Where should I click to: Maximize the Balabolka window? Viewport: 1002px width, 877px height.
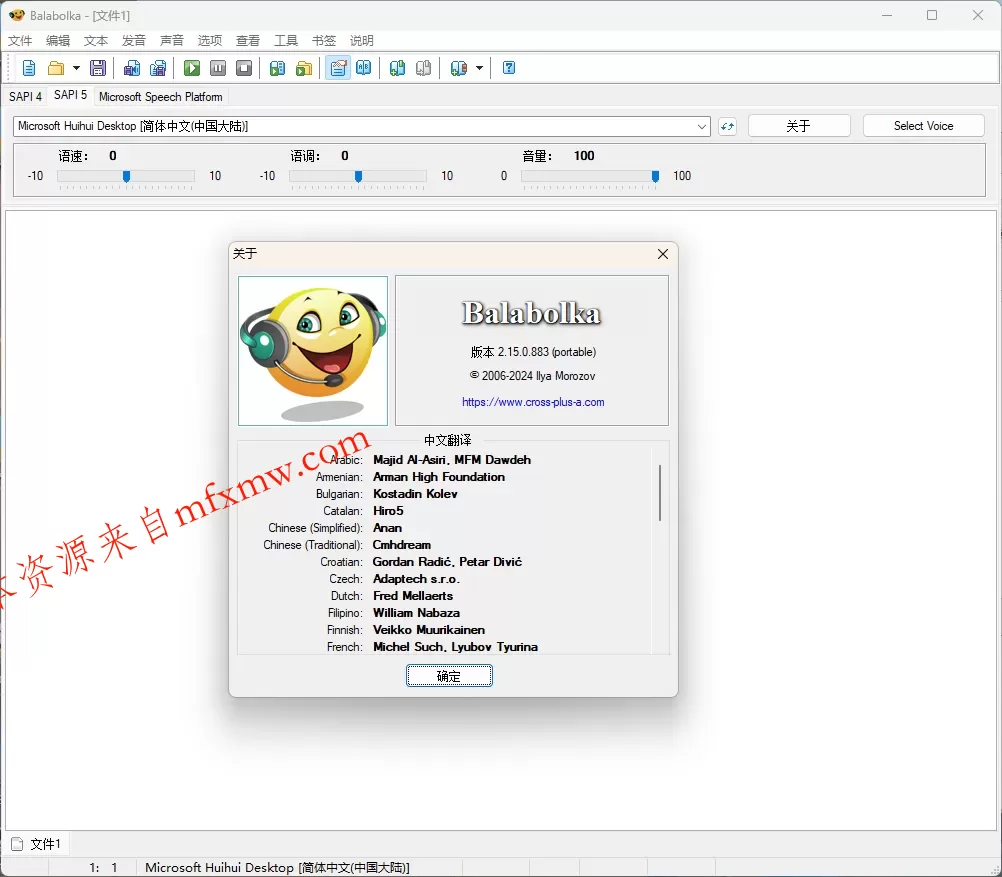pos(932,15)
